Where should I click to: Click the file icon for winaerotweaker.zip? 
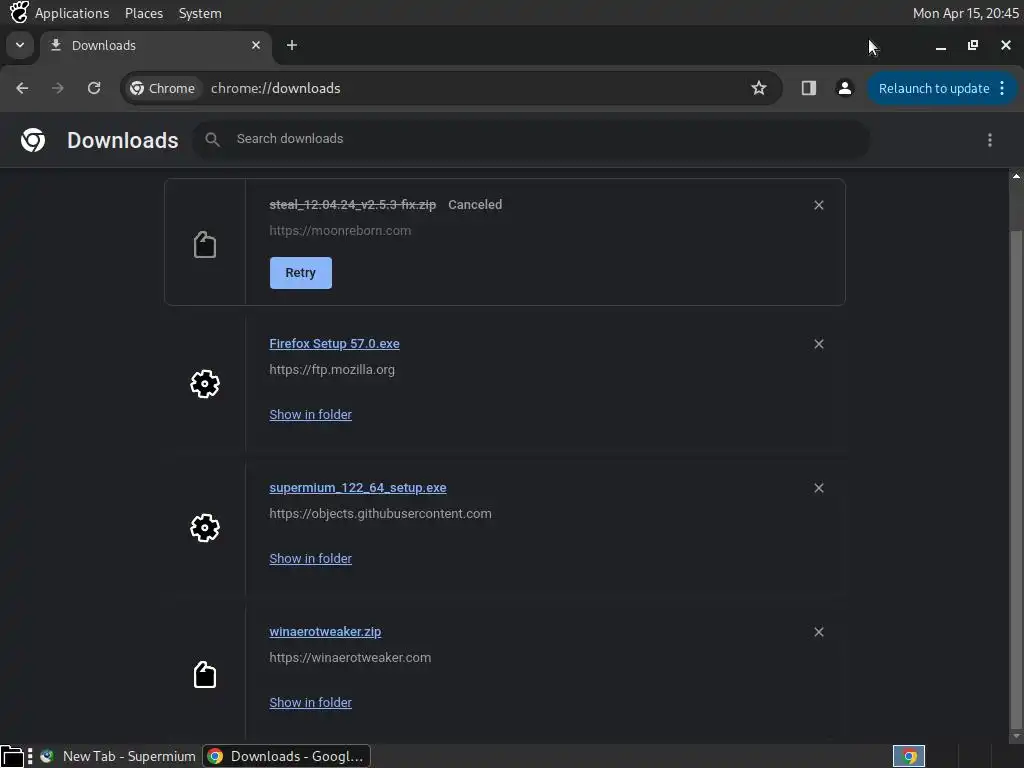pos(204,675)
